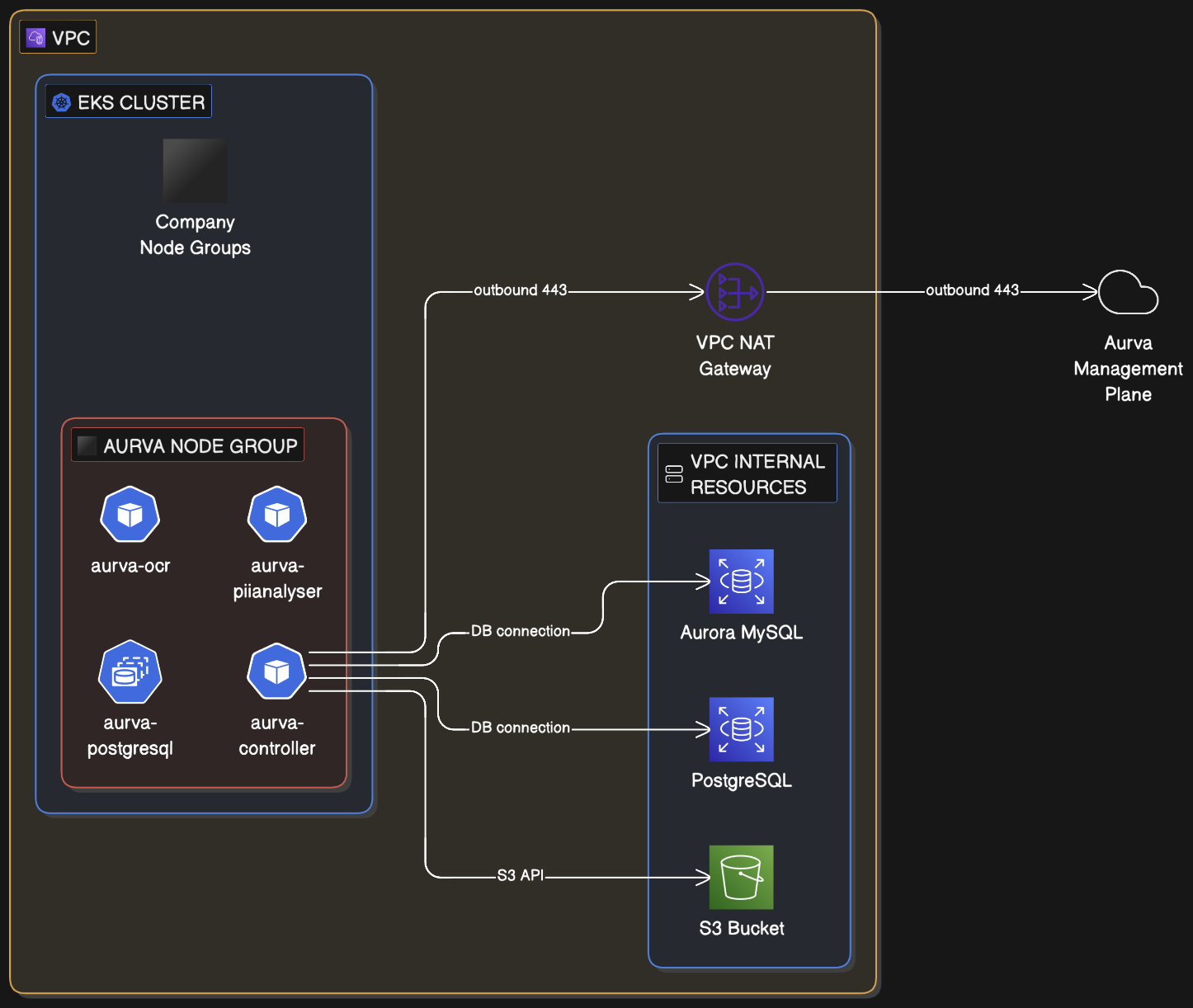
Task: Select the aurva-ocr pod icon
Action: pos(130,515)
